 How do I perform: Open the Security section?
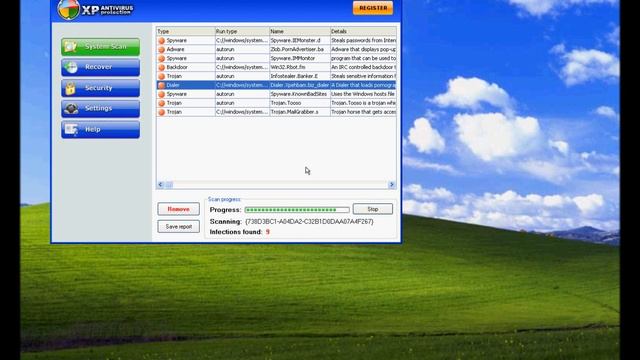tap(100, 88)
